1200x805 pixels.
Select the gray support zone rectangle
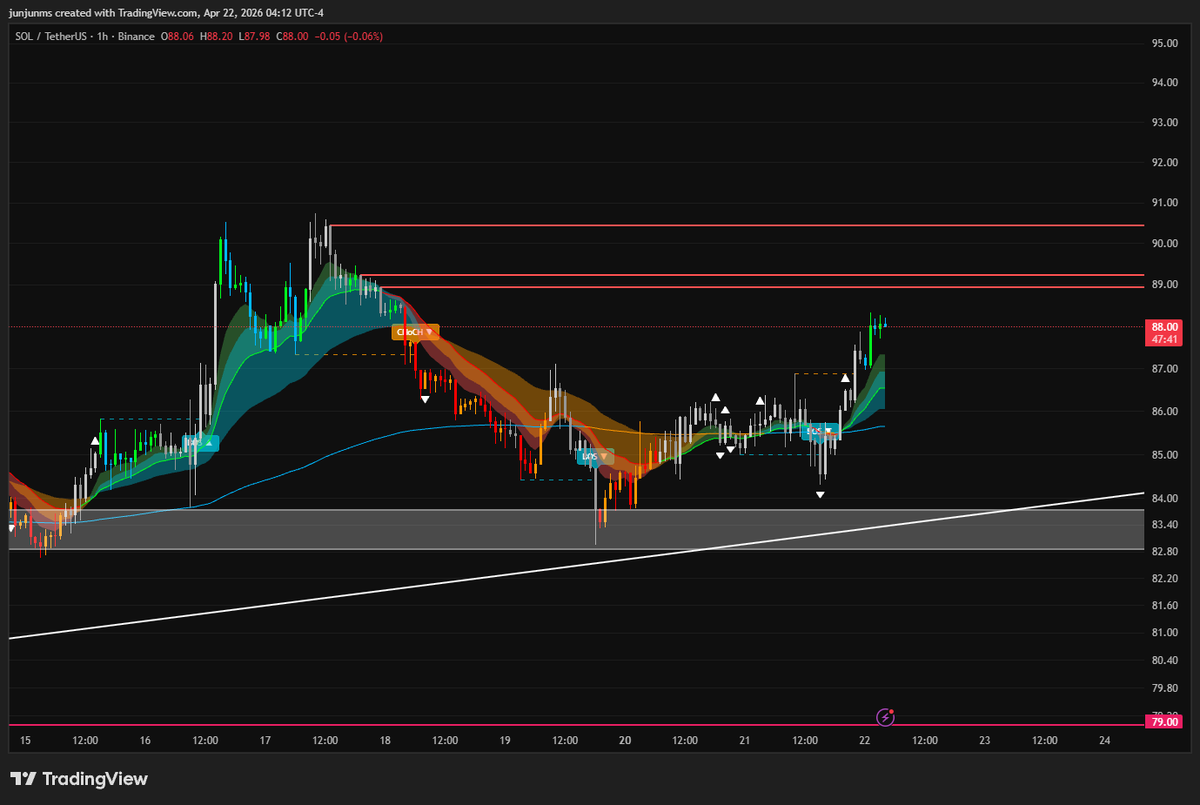576,529
